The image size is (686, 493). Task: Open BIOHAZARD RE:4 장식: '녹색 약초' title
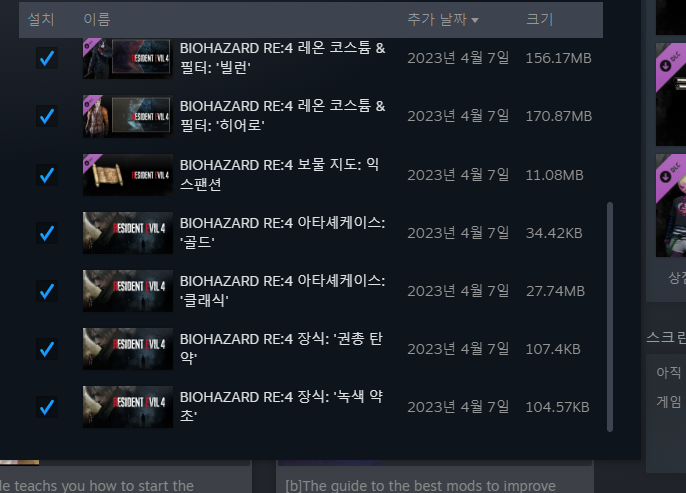281,407
